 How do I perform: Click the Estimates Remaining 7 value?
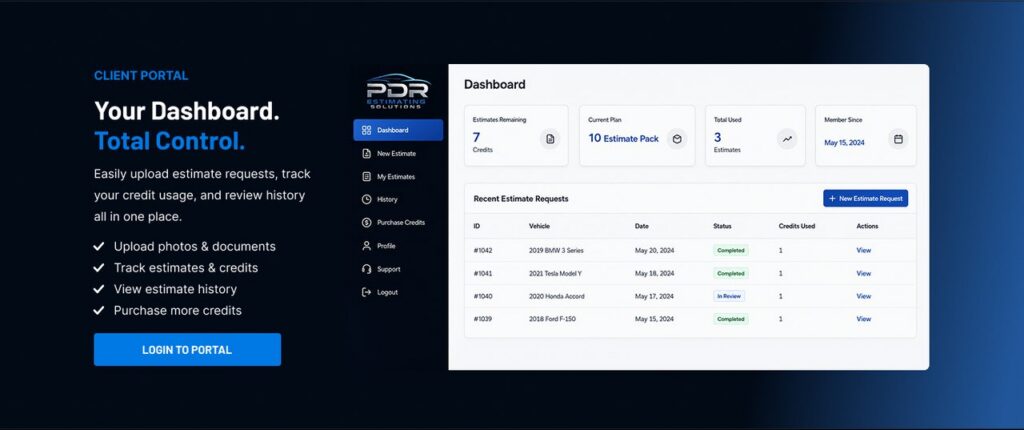477,137
